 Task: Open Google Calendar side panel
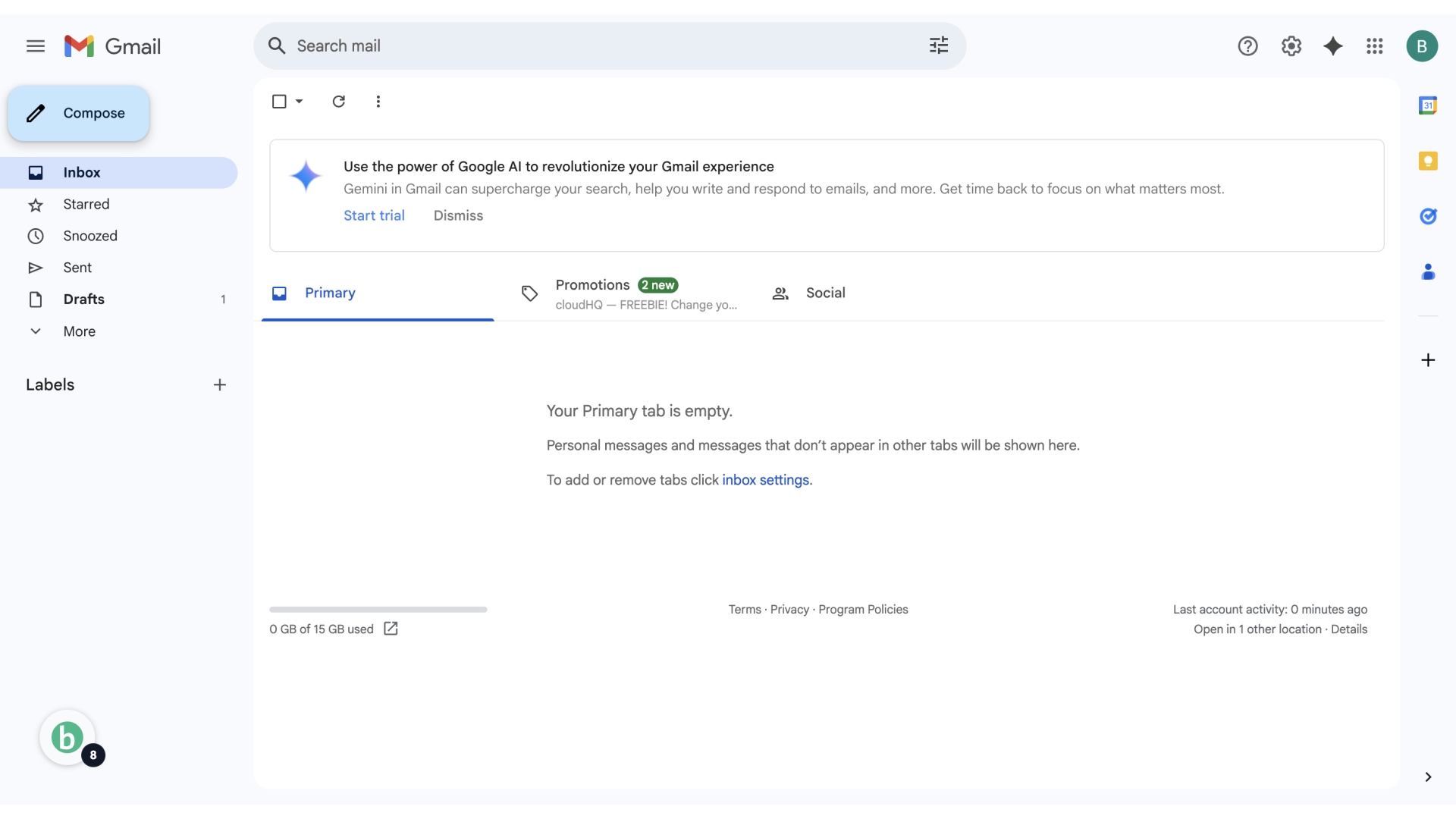[x=1428, y=105]
